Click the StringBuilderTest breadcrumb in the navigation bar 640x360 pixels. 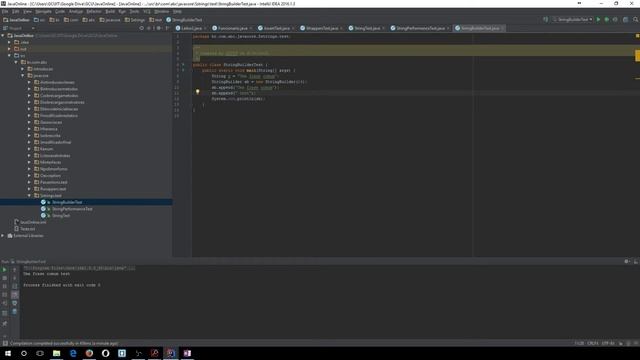coord(184,20)
